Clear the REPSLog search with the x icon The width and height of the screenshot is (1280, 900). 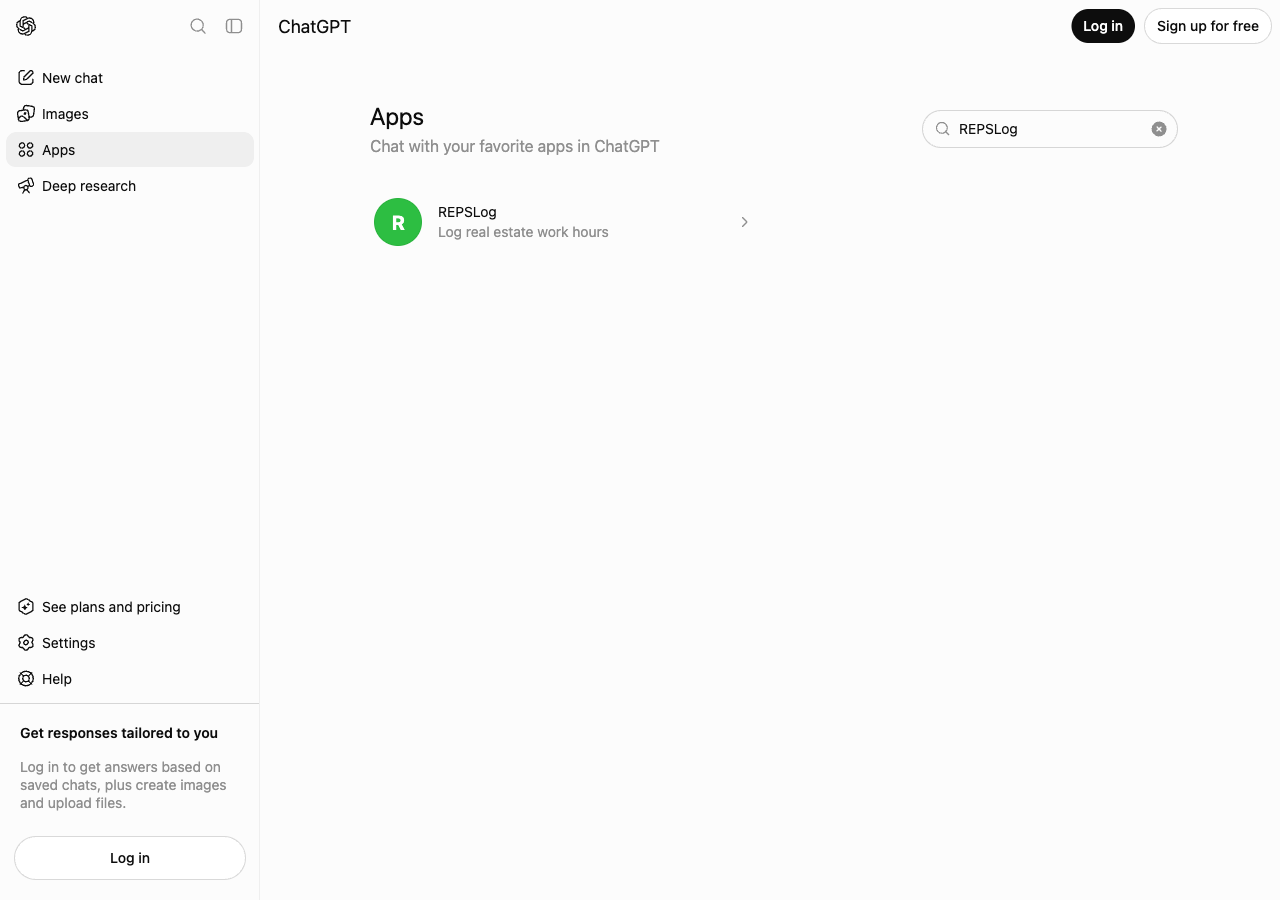pyautogui.click(x=1159, y=129)
